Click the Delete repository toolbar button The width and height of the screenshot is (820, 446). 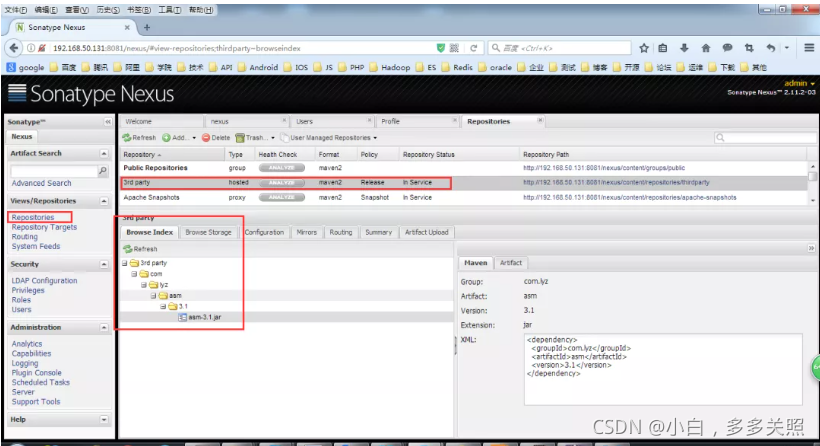coord(216,138)
